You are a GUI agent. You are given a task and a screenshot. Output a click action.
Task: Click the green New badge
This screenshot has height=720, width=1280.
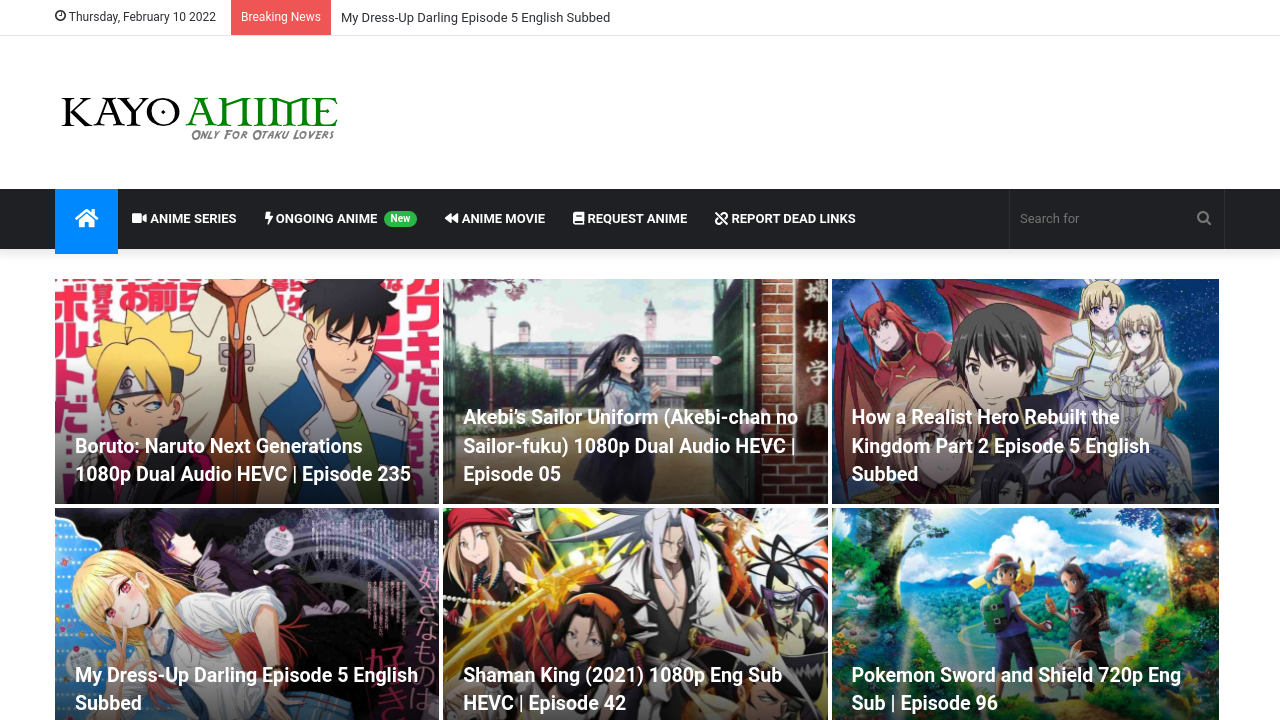tap(400, 218)
